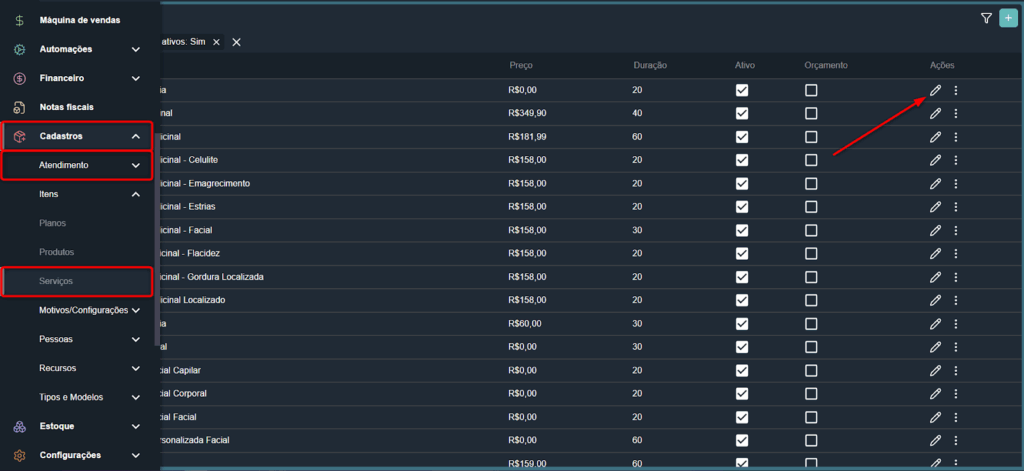Click the green plus add button
Viewport: 1024px width, 471px height.
pos(1007,18)
